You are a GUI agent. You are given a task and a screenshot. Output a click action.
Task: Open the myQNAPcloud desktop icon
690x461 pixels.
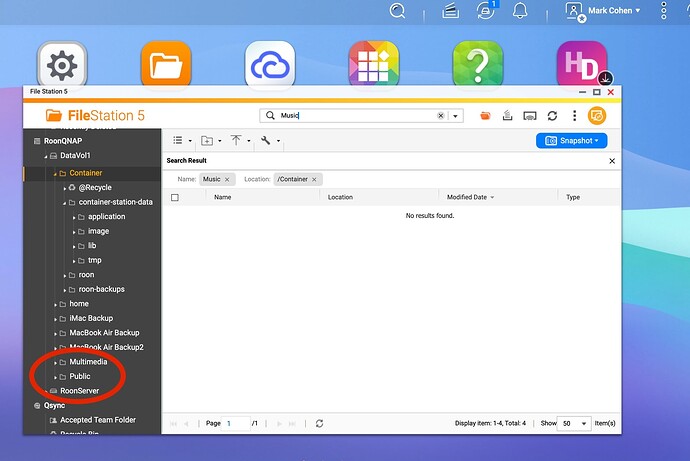coord(270,66)
